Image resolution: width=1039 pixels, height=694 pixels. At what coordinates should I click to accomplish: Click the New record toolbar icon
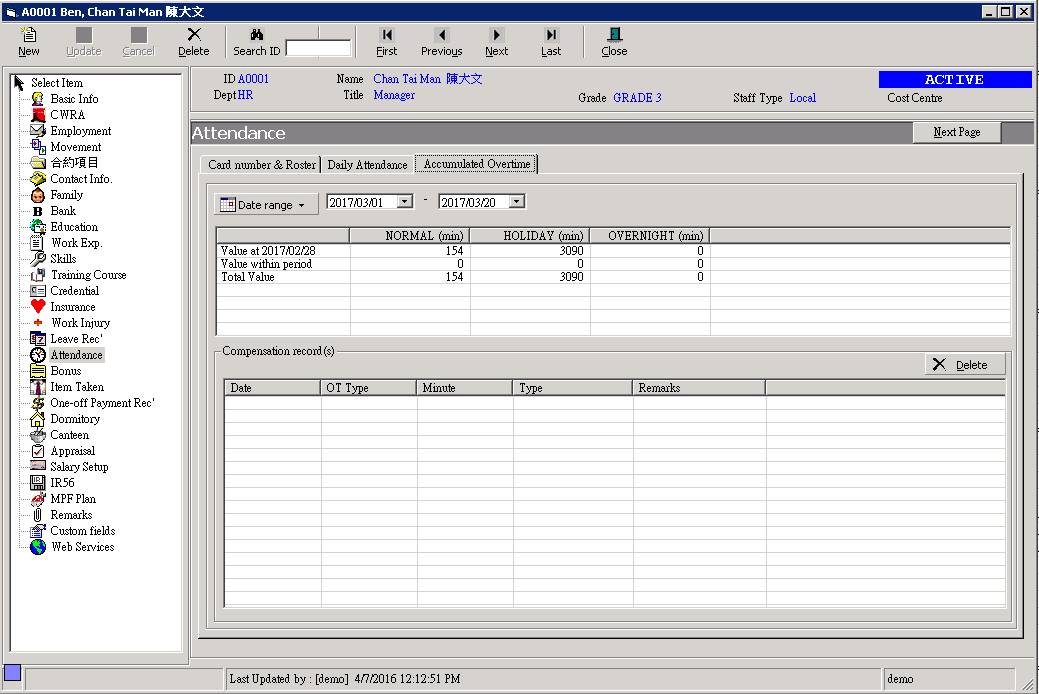click(29, 36)
